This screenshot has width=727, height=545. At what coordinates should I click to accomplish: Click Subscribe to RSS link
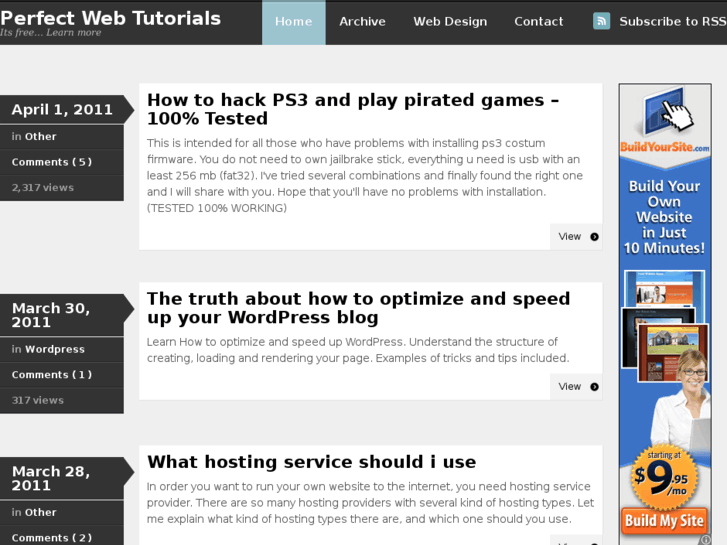(x=673, y=22)
